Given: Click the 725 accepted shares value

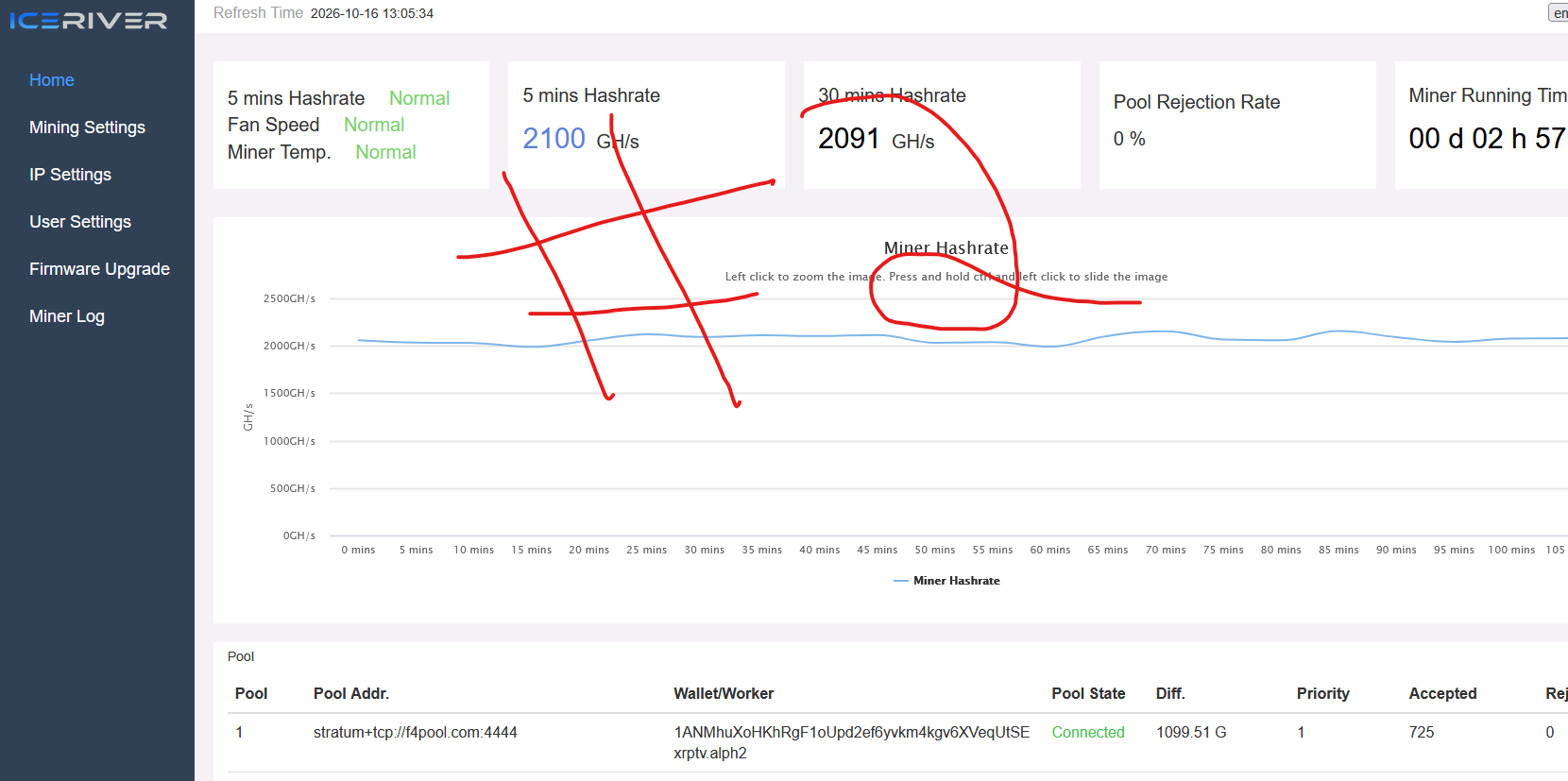Looking at the screenshot, I should 1422,732.
